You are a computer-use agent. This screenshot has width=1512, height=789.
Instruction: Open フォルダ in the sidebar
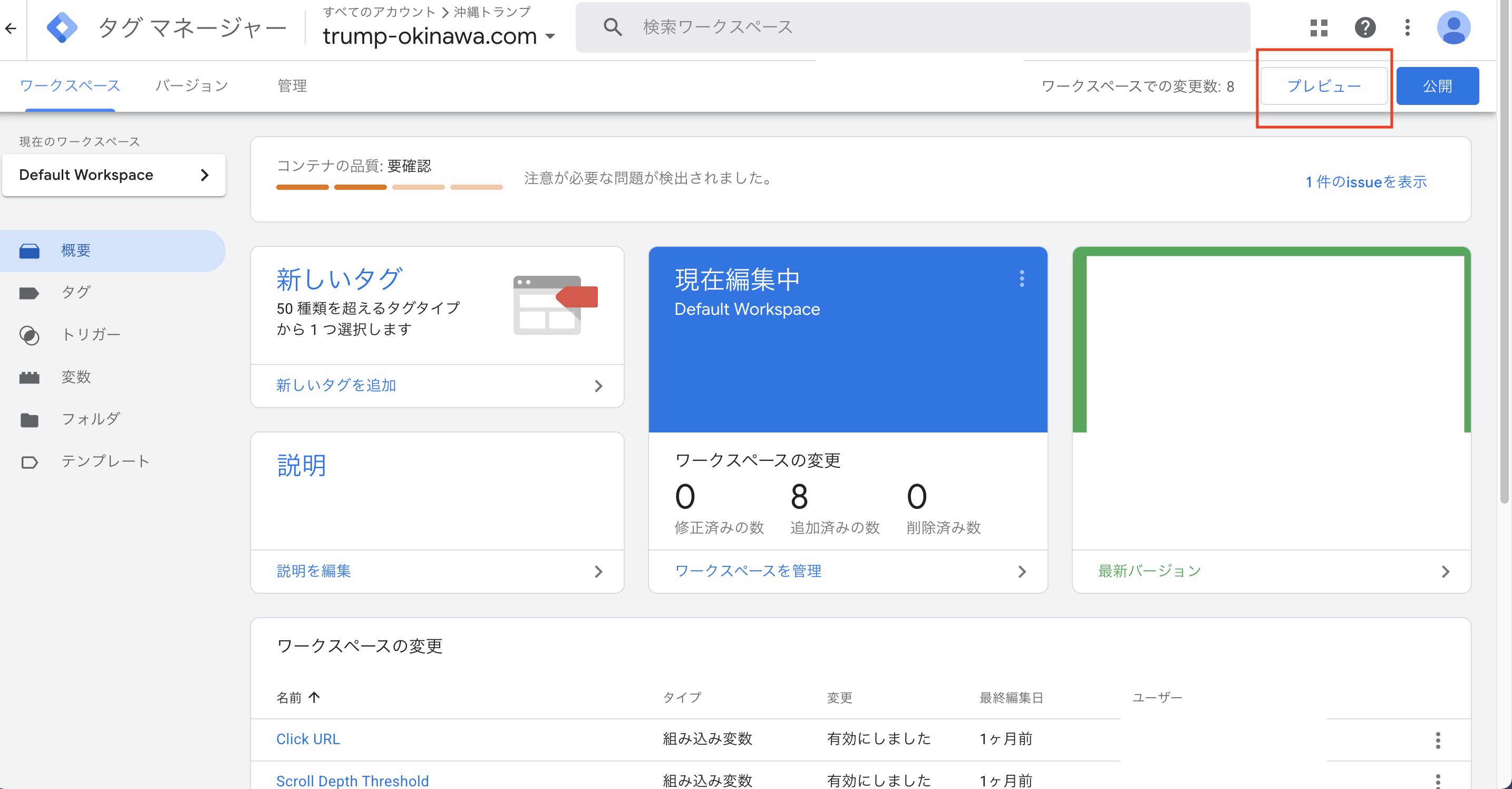[90, 419]
